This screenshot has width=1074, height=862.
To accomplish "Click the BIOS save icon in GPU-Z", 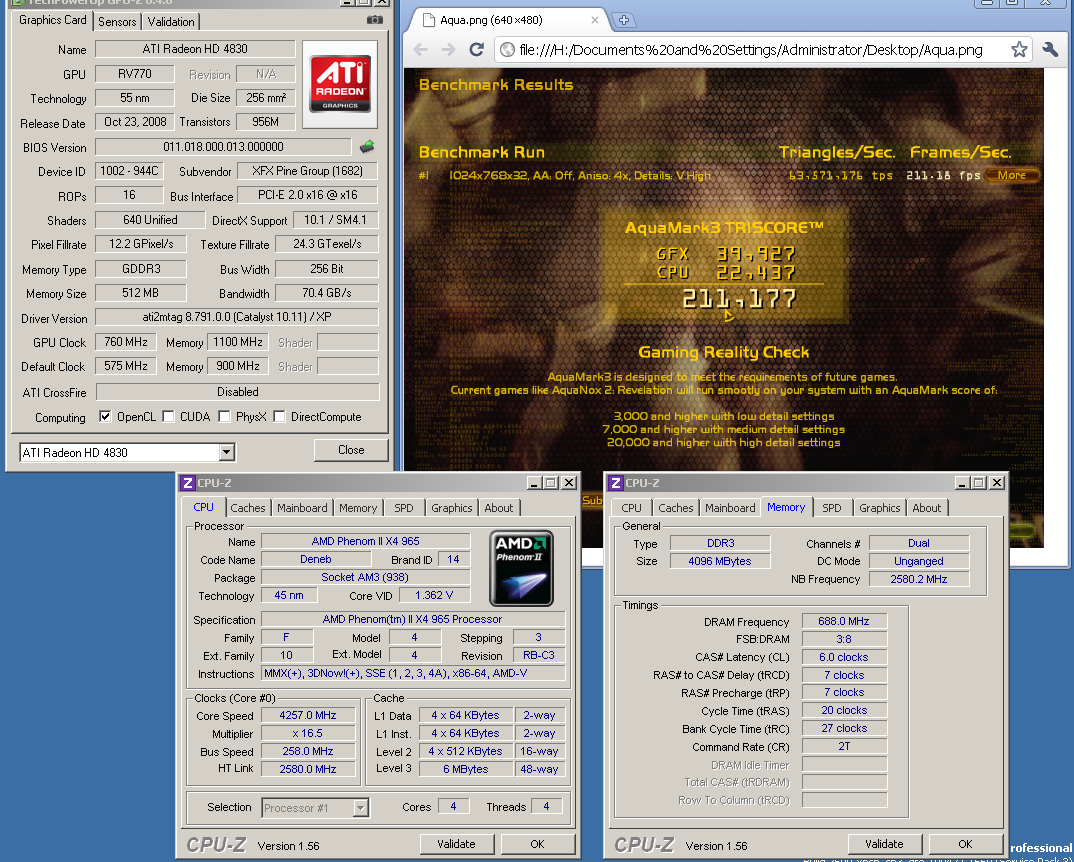I will pyautogui.click(x=367, y=146).
